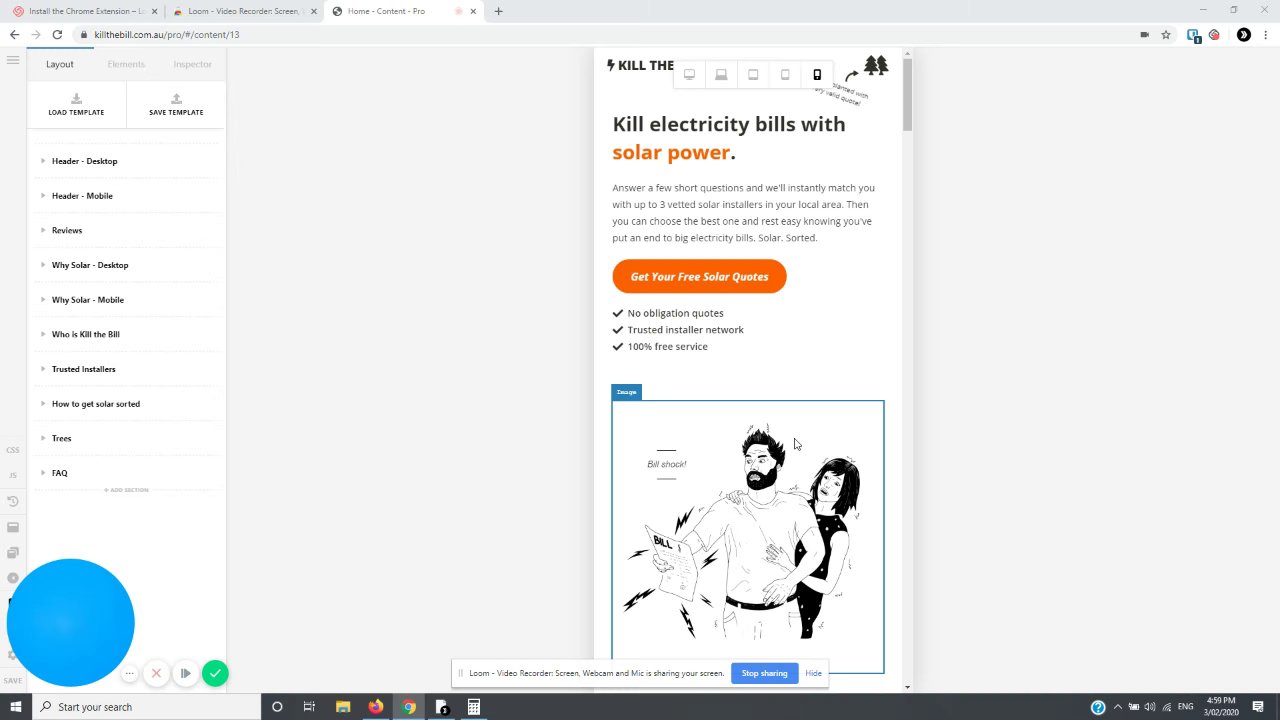The image size is (1280, 720).
Task: Click Get Your Free Solar Quotes button
Action: point(699,277)
